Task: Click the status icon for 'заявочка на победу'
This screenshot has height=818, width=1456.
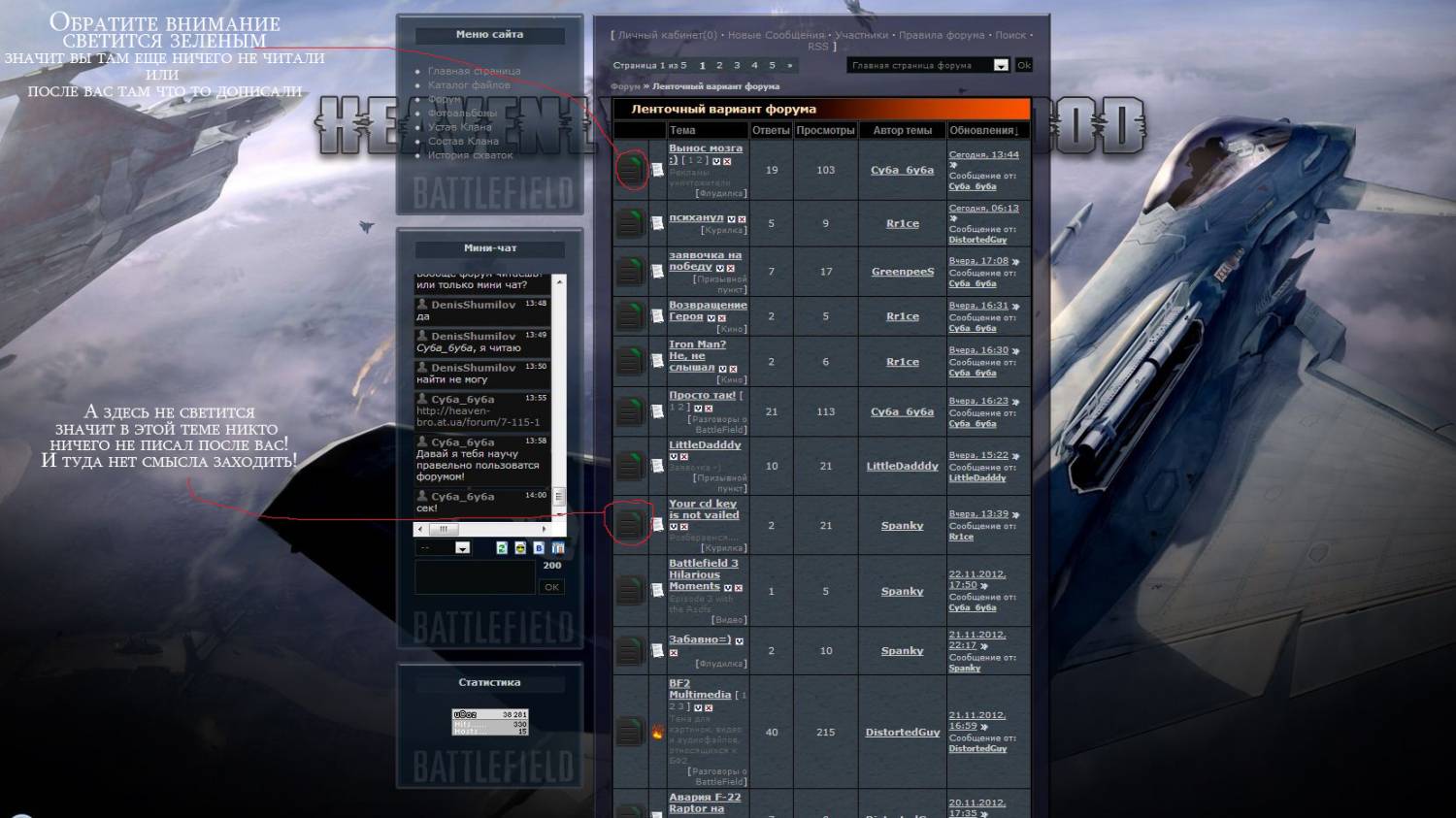Action: click(x=630, y=272)
